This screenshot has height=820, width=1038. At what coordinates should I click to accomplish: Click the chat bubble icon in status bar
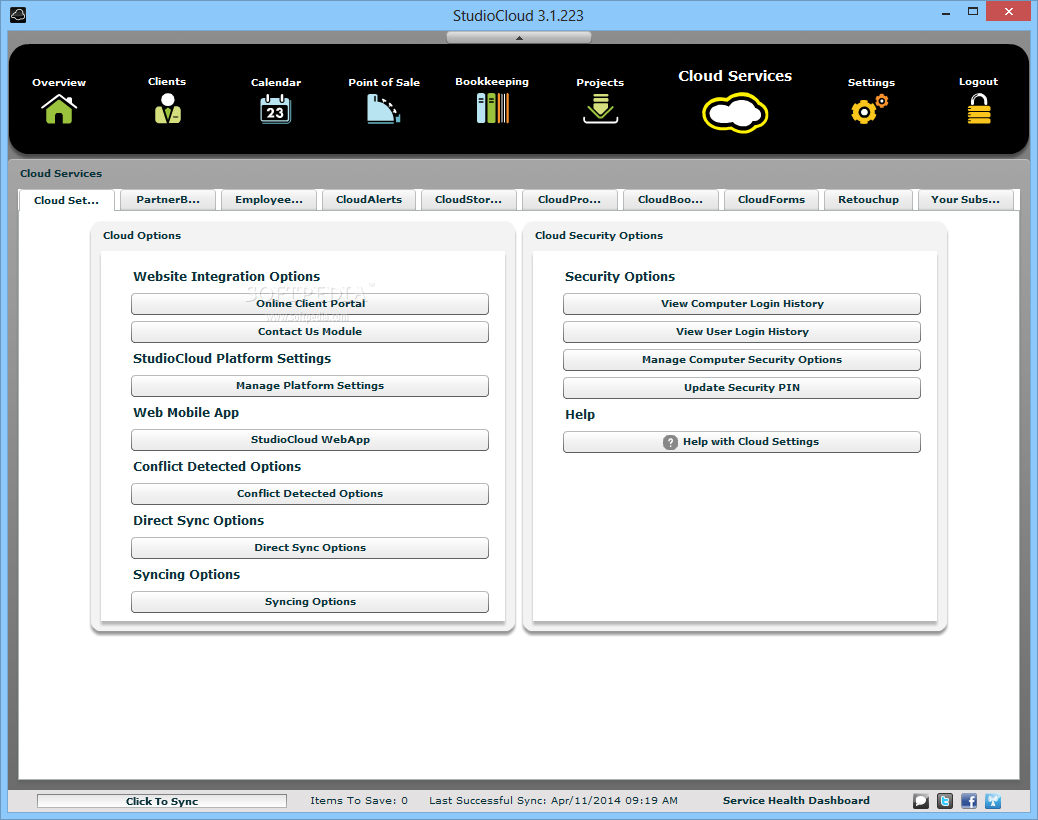(x=921, y=801)
